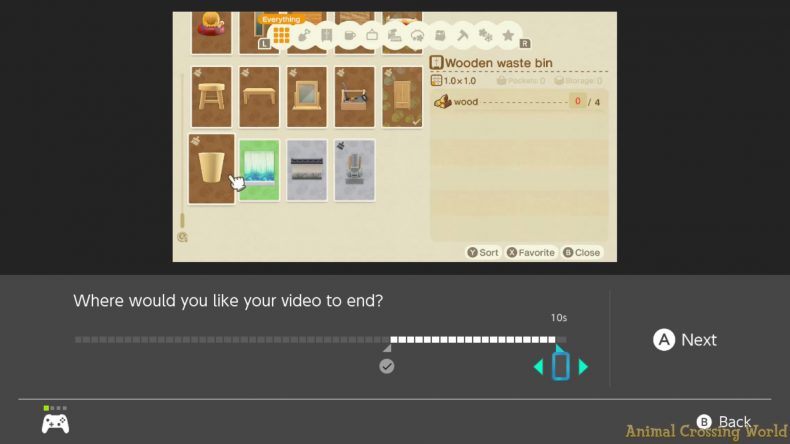Choose the green waterfall wallpaper recipe card
This screenshot has width=790, height=444.
259,170
